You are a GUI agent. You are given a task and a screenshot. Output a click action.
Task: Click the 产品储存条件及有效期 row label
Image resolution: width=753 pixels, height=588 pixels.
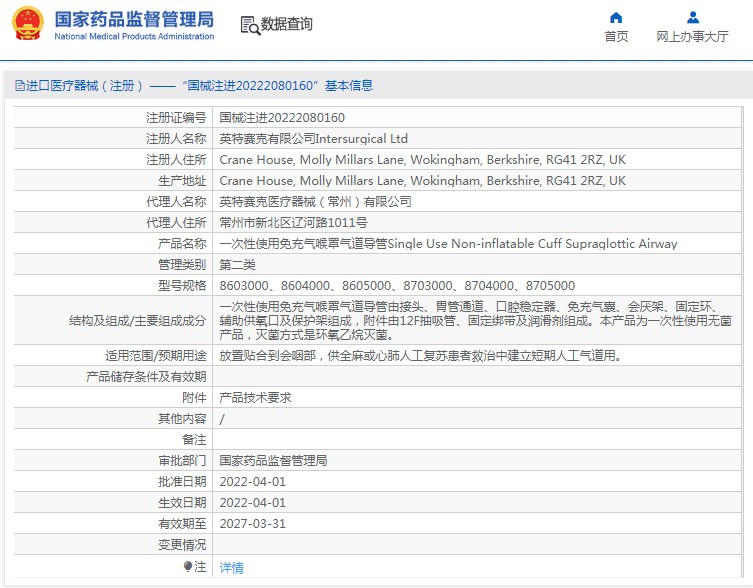pyautogui.click(x=146, y=377)
